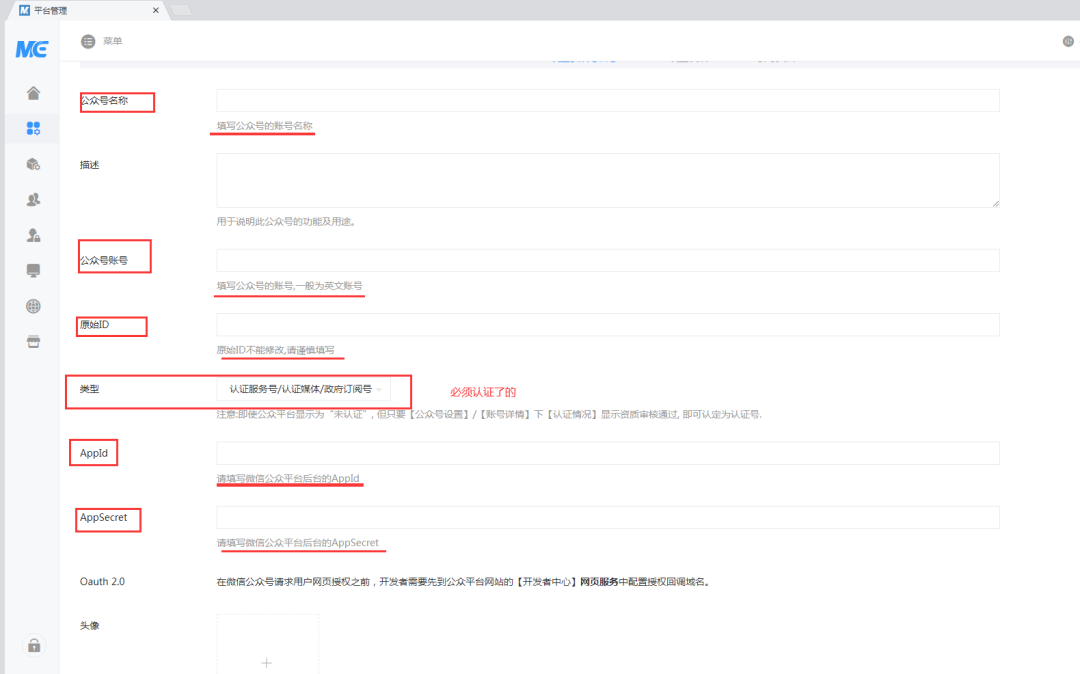Open the 菜单 menu at the top
1080x674 pixels.
click(102, 42)
